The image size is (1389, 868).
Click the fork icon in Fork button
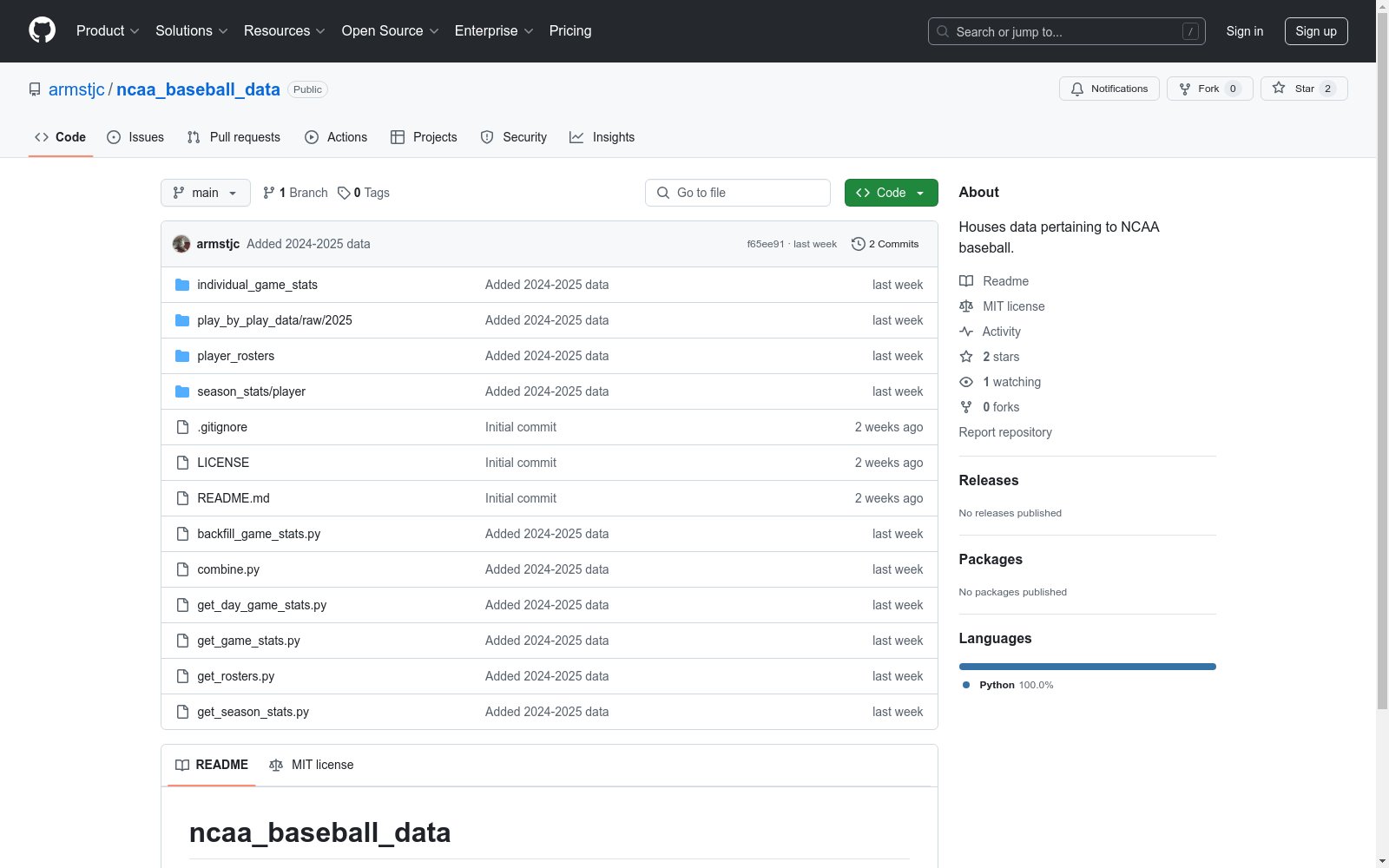click(x=1185, y=89)
